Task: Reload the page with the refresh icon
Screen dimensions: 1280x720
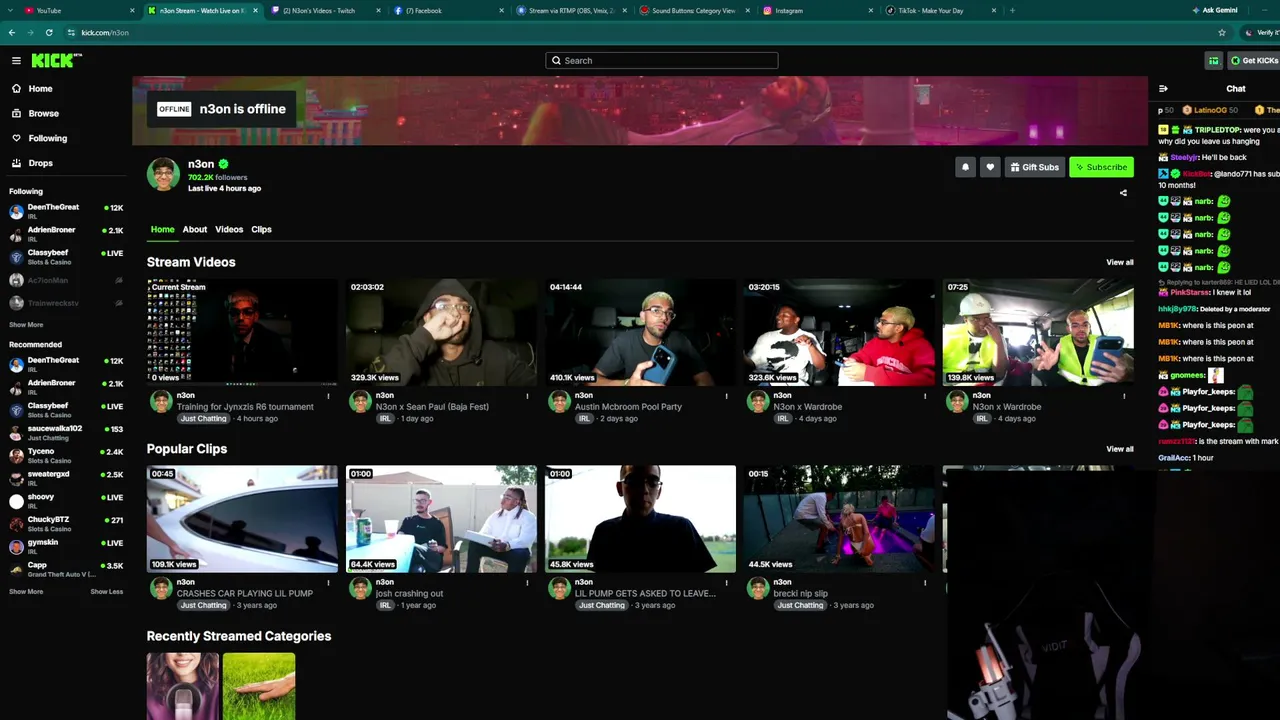Action: tap(49, 33)
